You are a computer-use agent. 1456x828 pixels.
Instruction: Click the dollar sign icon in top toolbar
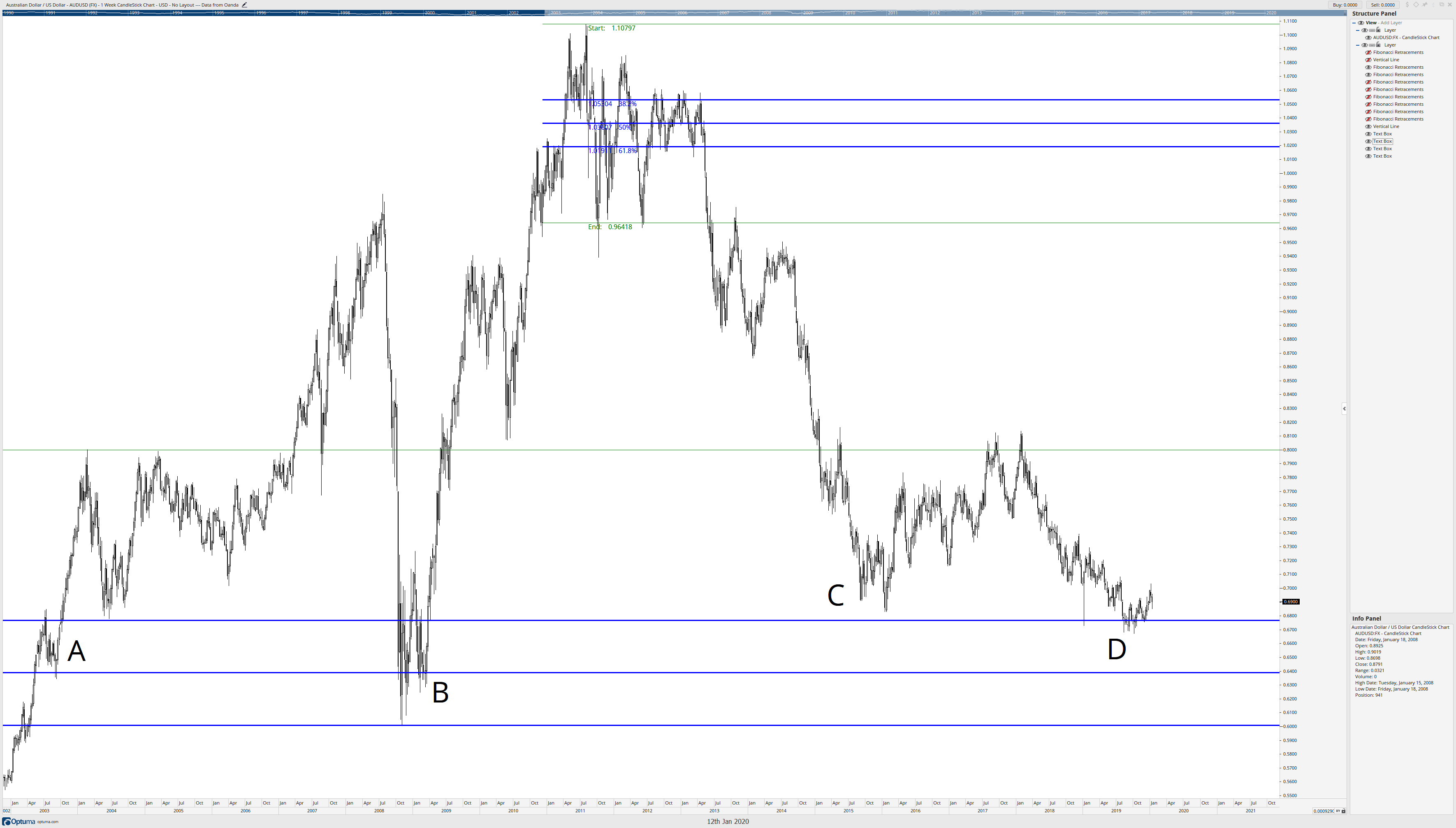(1407, 5)
